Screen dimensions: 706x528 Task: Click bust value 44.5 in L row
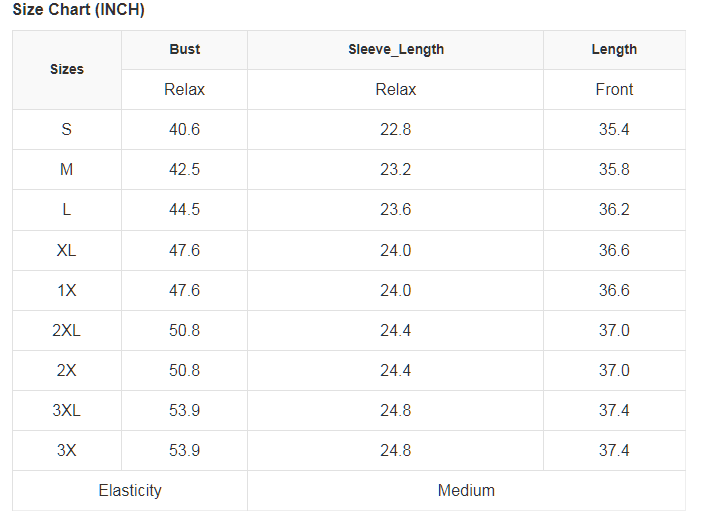pyautogui.click(x=184, y=209)
